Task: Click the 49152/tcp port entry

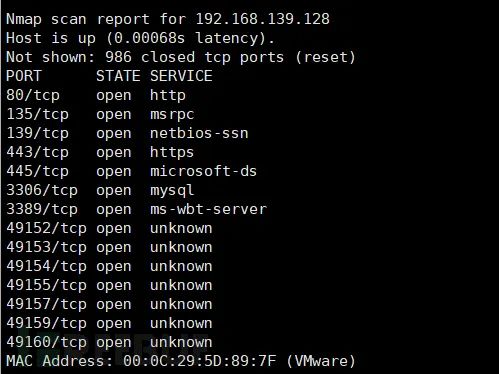Action: click(46, 228)
